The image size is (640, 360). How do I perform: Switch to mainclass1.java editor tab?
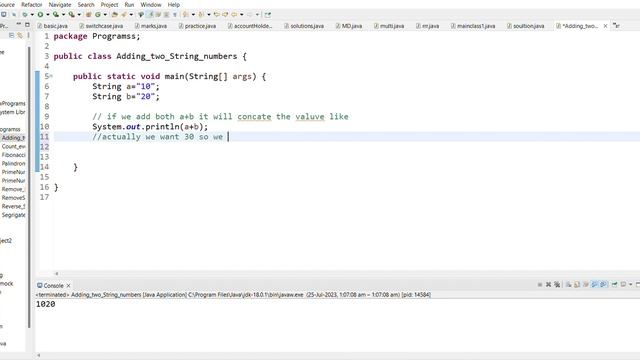[x=473, y=26]
